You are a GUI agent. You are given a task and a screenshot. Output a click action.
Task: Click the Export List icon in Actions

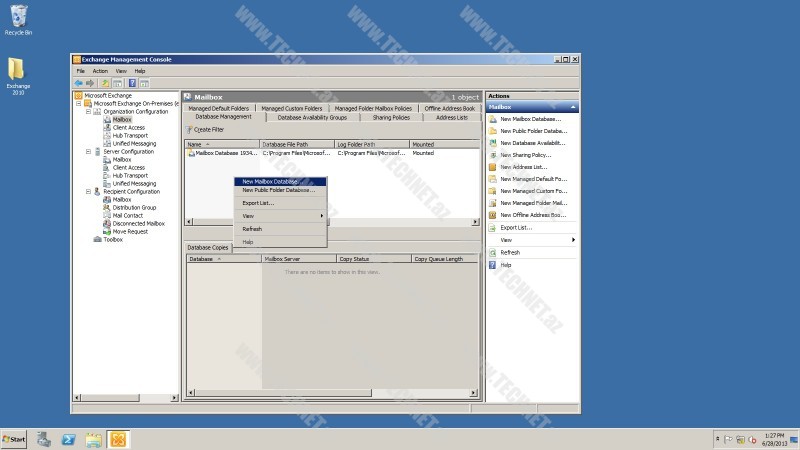(492, 228)
